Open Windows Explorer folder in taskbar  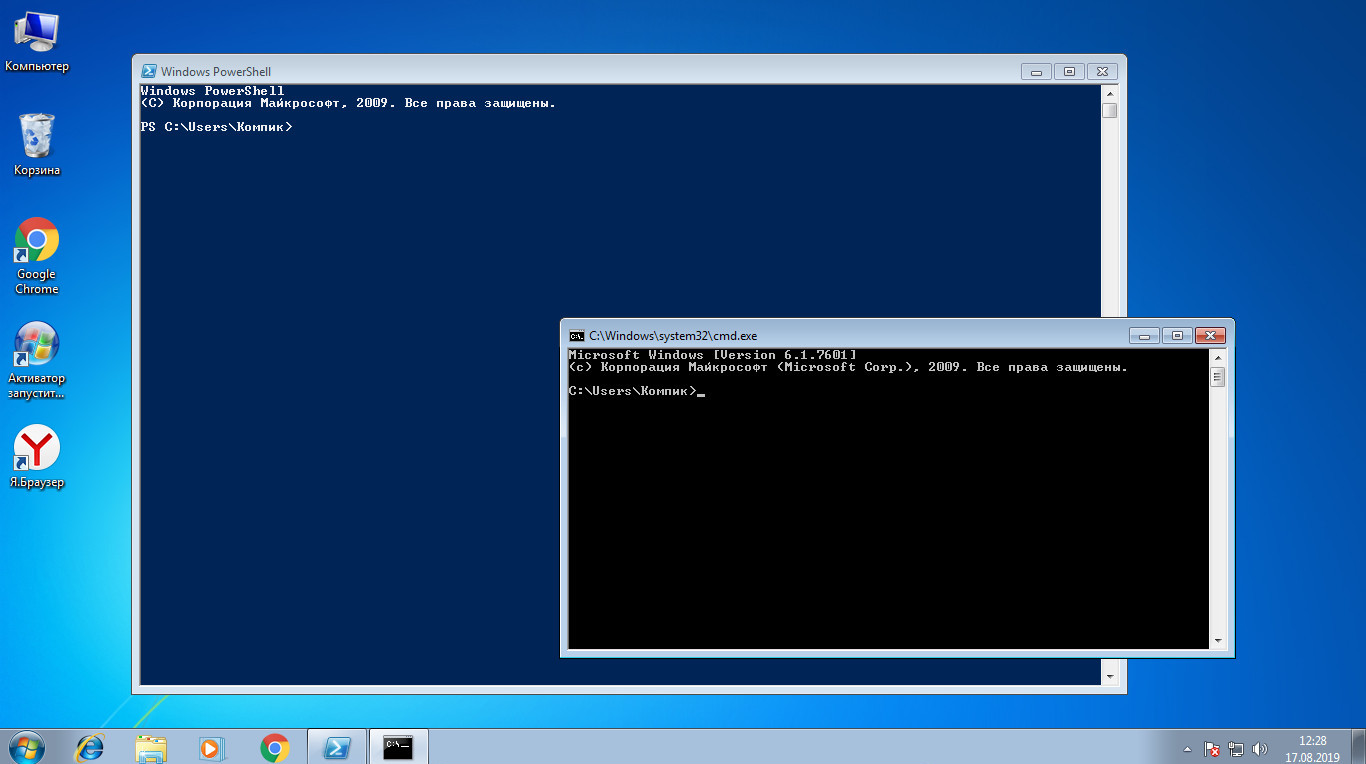pyautogui.click(x=151, y=747)
